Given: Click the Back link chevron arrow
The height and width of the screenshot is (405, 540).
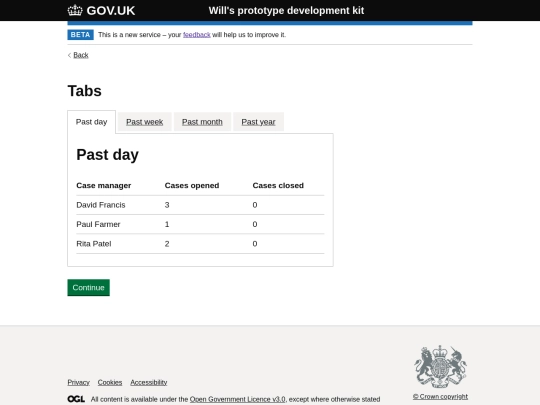Looking at the screenshot, I should pos(70,55).
